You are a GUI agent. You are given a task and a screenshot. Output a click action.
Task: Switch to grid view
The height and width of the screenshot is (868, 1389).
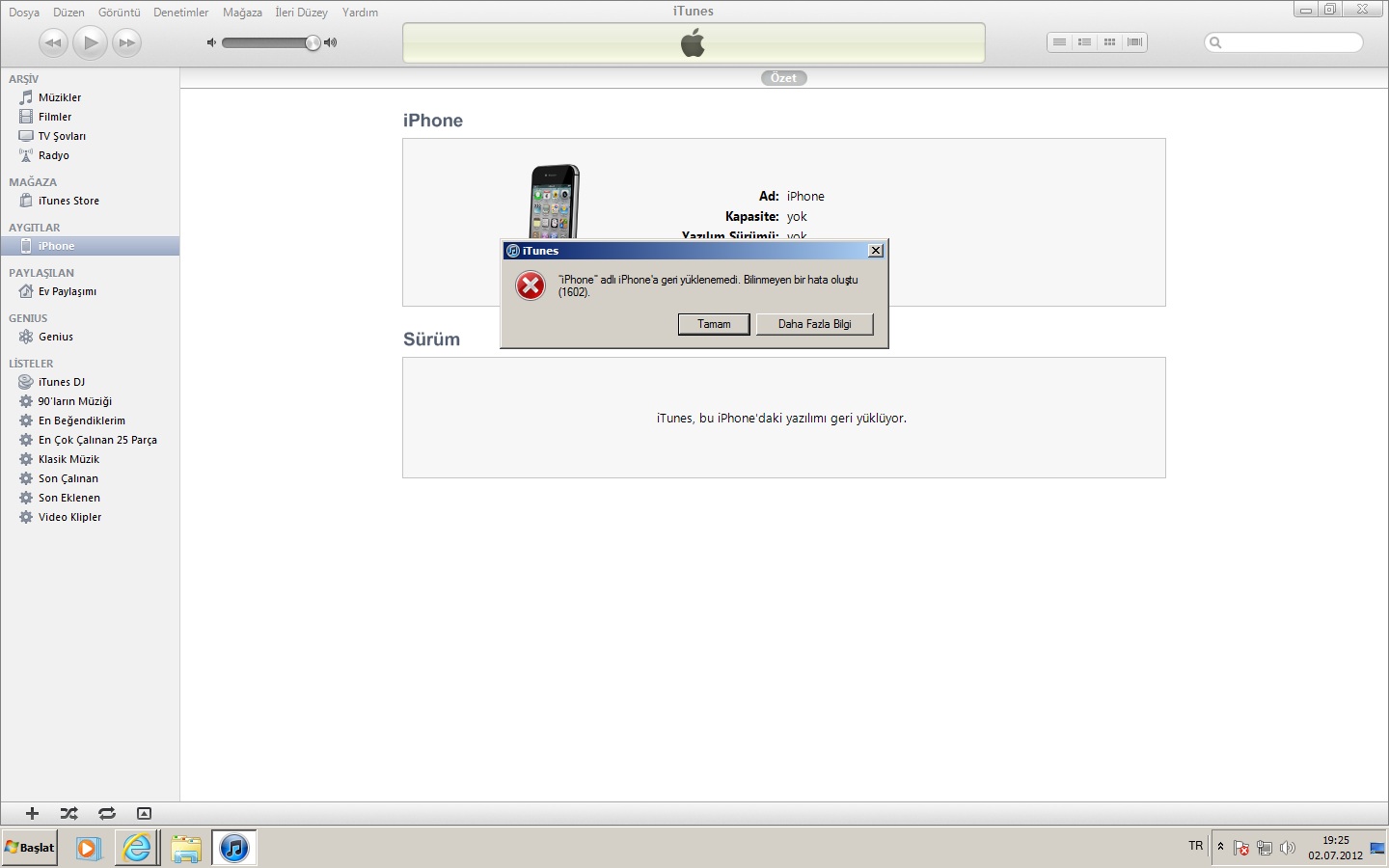[x=1109, y=42]
